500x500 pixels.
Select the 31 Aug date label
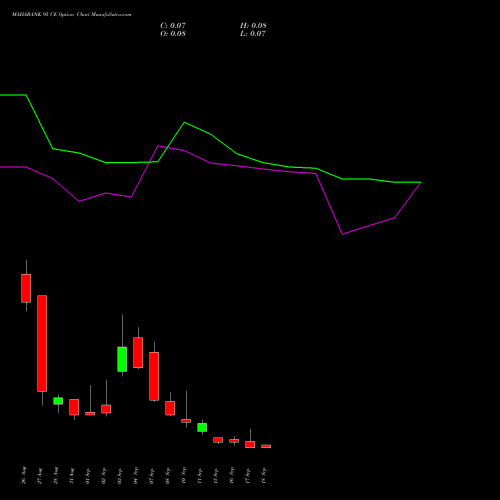(x=72, y=475)
